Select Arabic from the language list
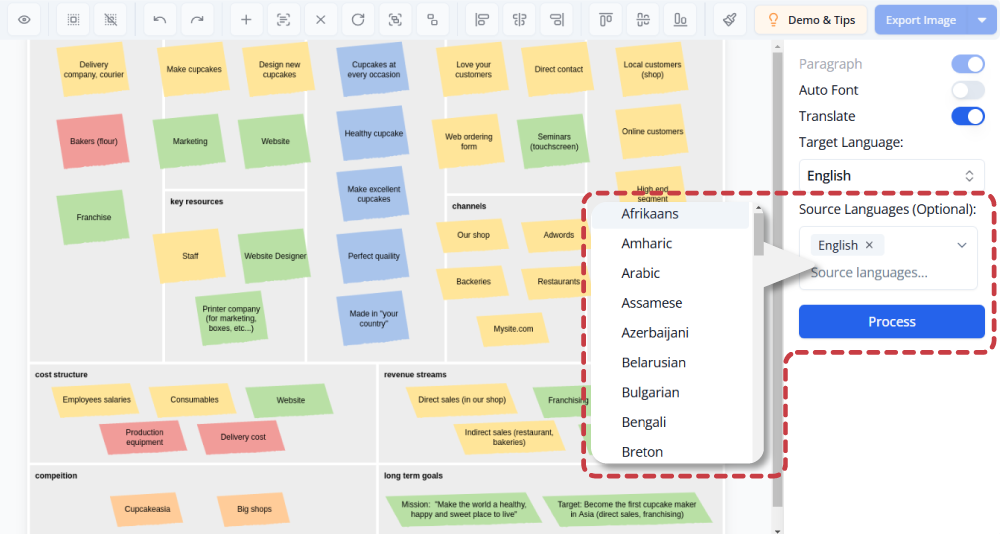This screenshot has width=1000, height=534. coord(641,273)
